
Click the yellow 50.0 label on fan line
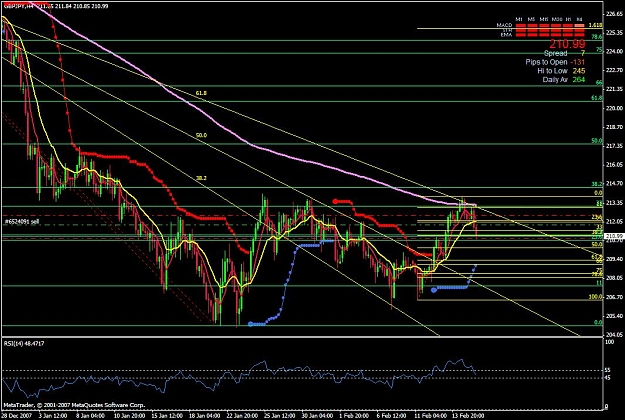click(x=201, y=135)
